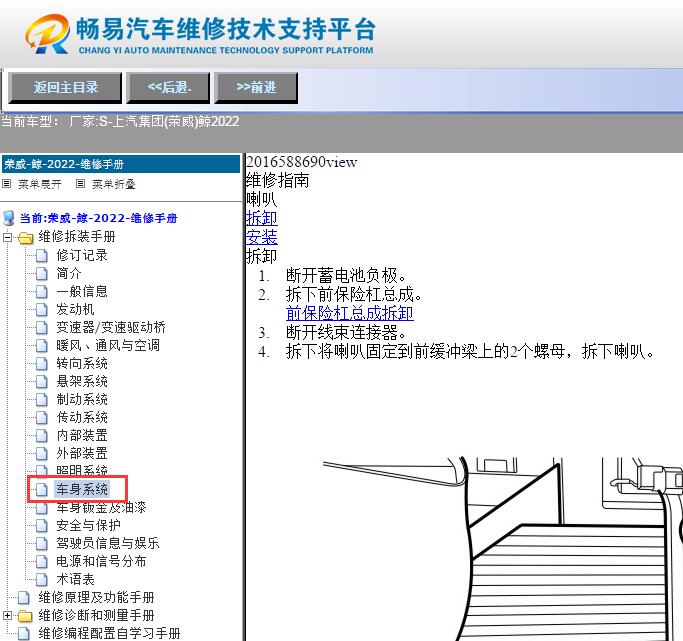The image size is (683, 641).
Task: Click the page icon beside 变速器/变速驱动桥
Action: (x=42, y=327)
